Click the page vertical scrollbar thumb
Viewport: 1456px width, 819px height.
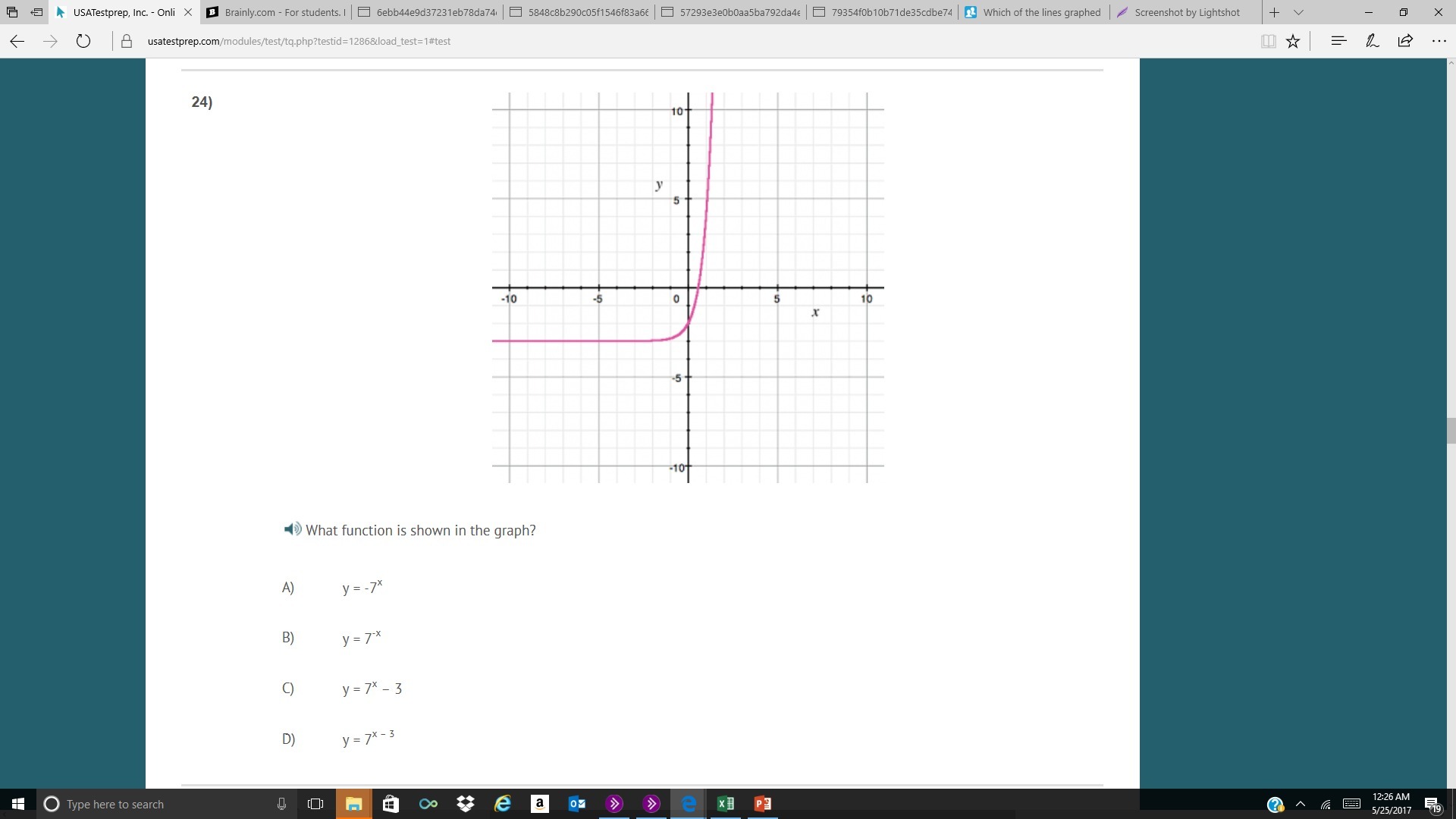(x=1451, y=431)
